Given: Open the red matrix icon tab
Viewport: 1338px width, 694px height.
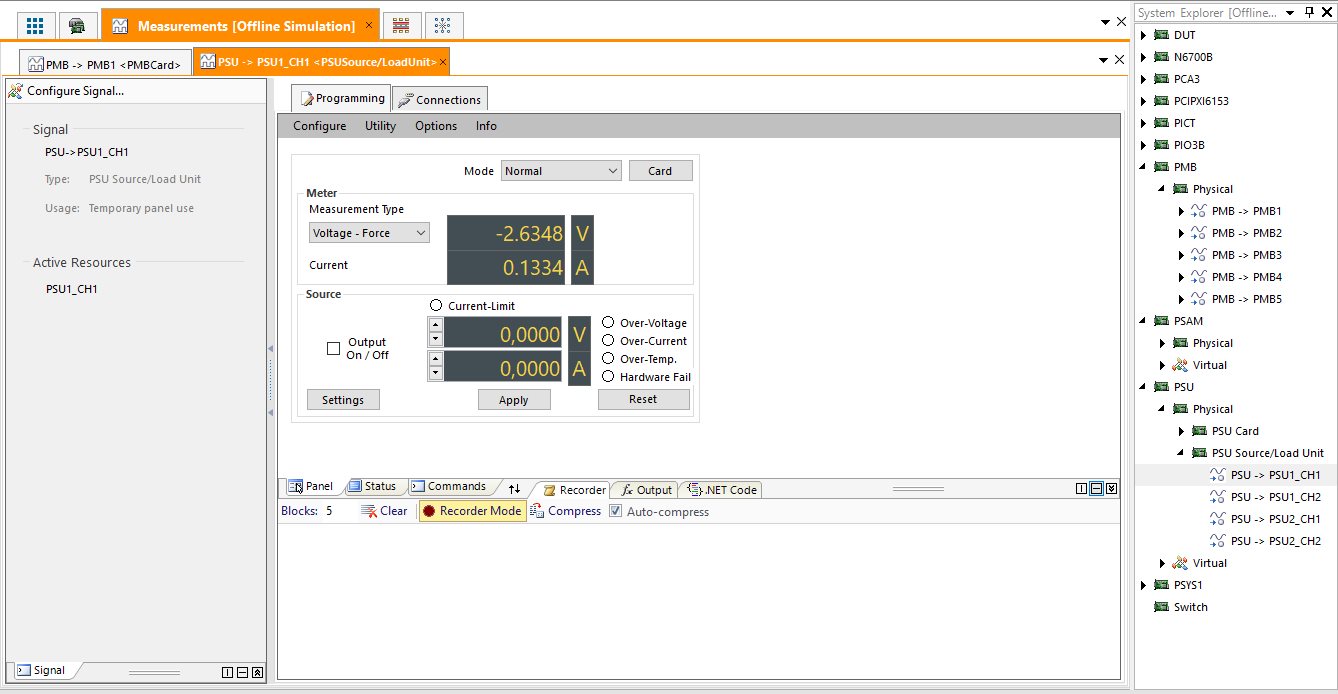Looking at the screenshot, I should [401, 26].
